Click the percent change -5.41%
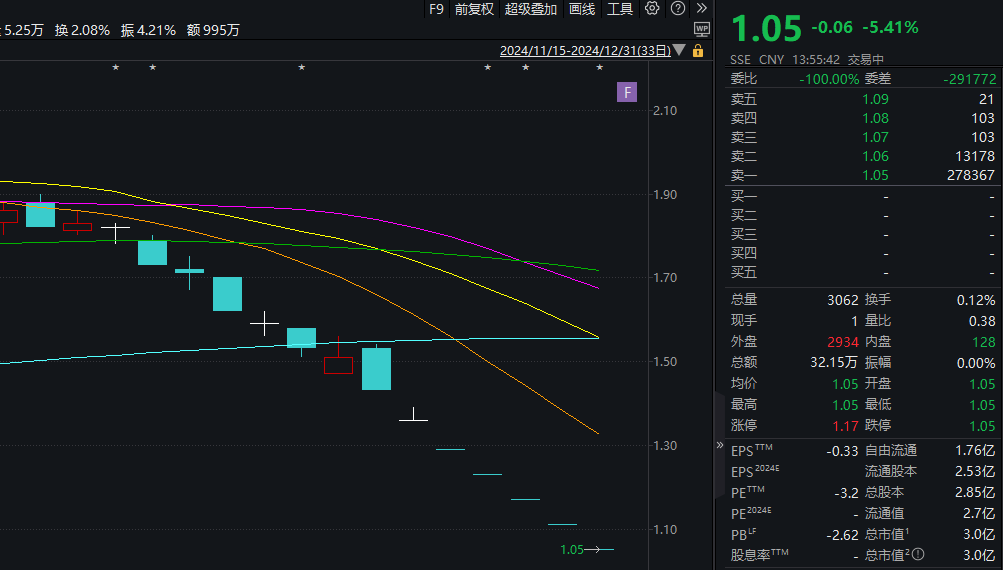 click(890, 28)
